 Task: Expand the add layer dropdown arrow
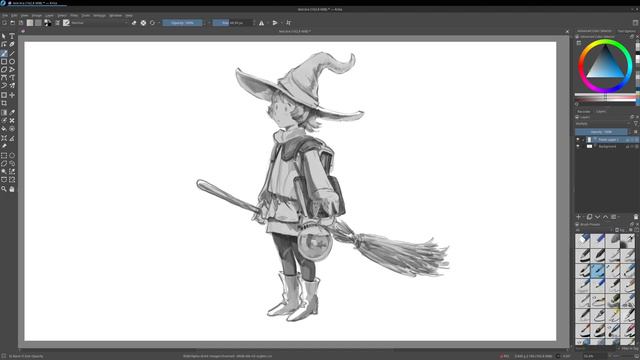click(x=583, y=217)
